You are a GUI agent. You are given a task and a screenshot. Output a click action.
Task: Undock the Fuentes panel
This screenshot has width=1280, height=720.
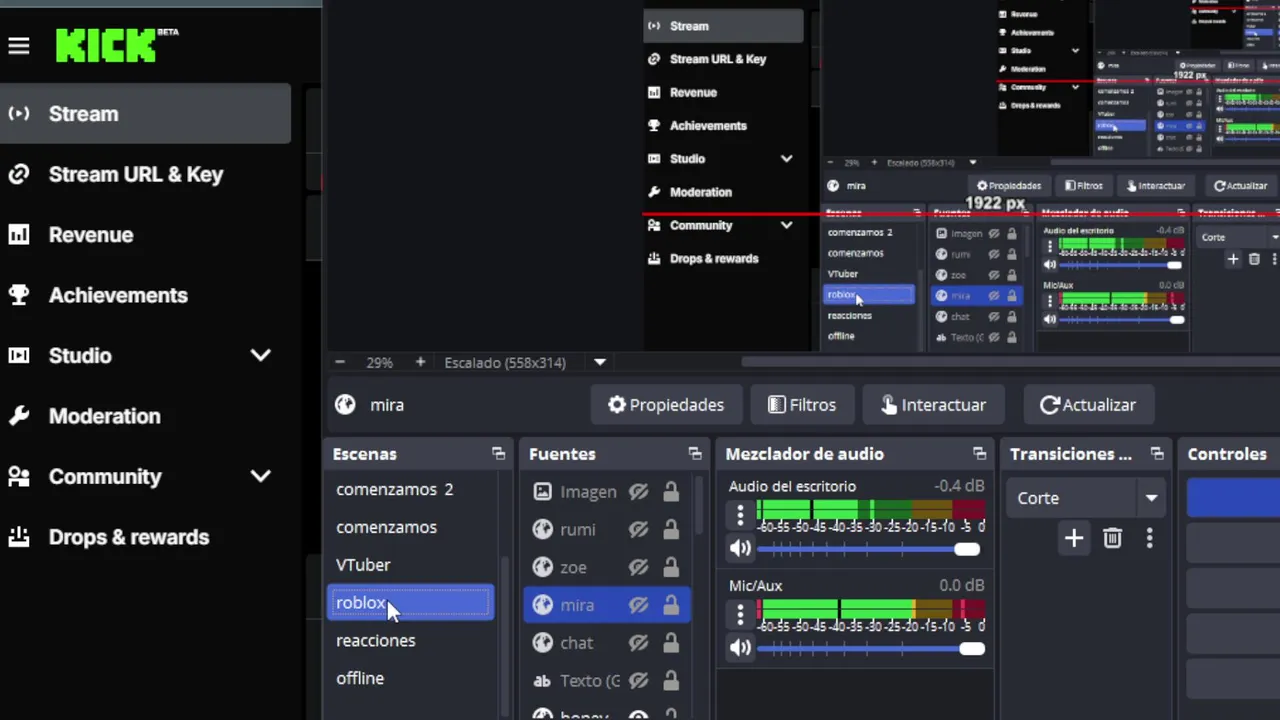point(695,454)
